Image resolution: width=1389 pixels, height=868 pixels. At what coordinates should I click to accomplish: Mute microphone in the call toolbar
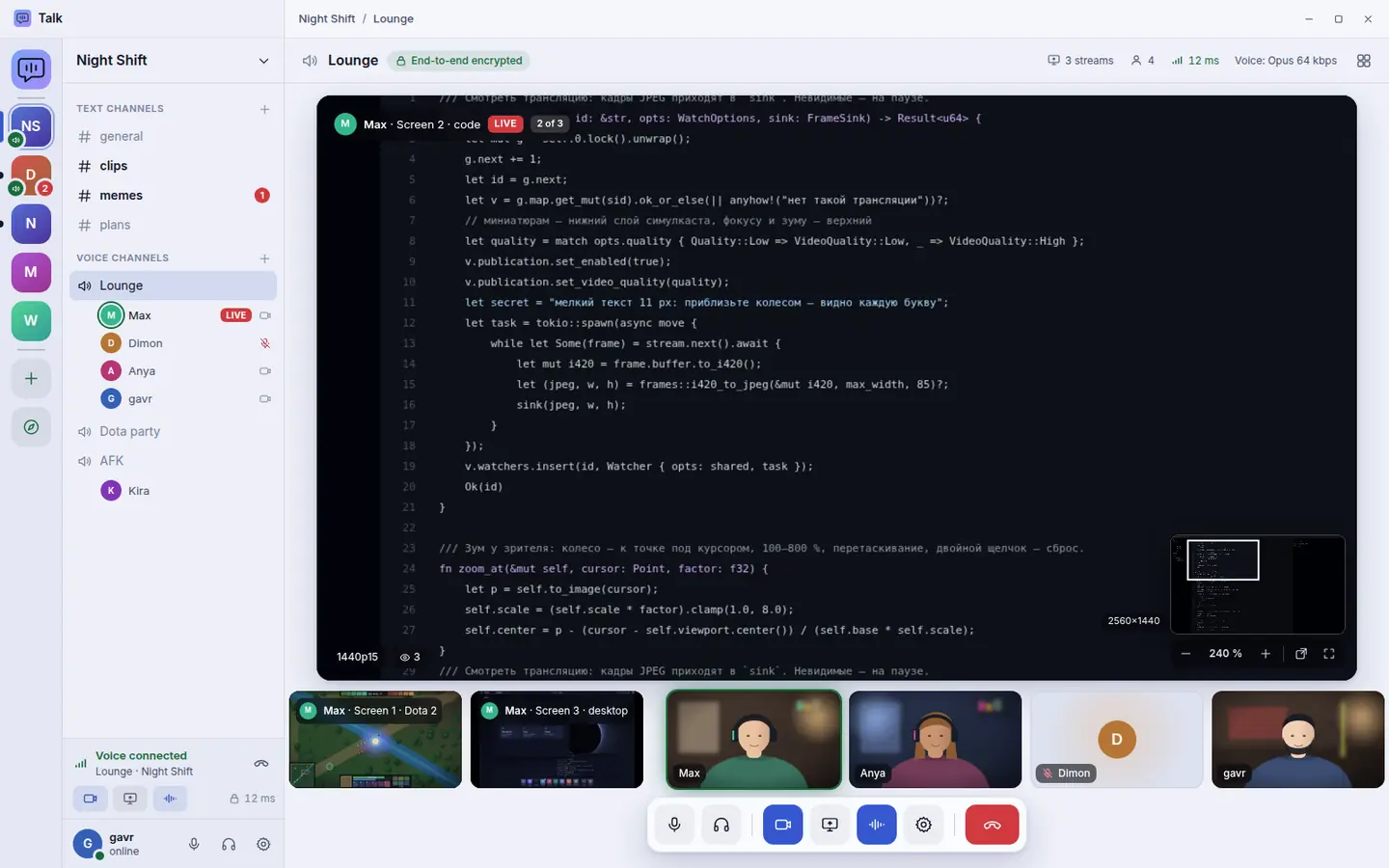coord(674,825)
